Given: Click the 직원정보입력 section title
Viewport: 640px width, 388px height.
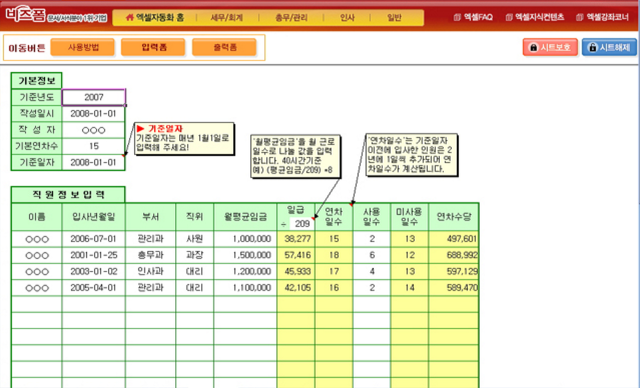Looking at the screenshot, I should tap(68, 195).
